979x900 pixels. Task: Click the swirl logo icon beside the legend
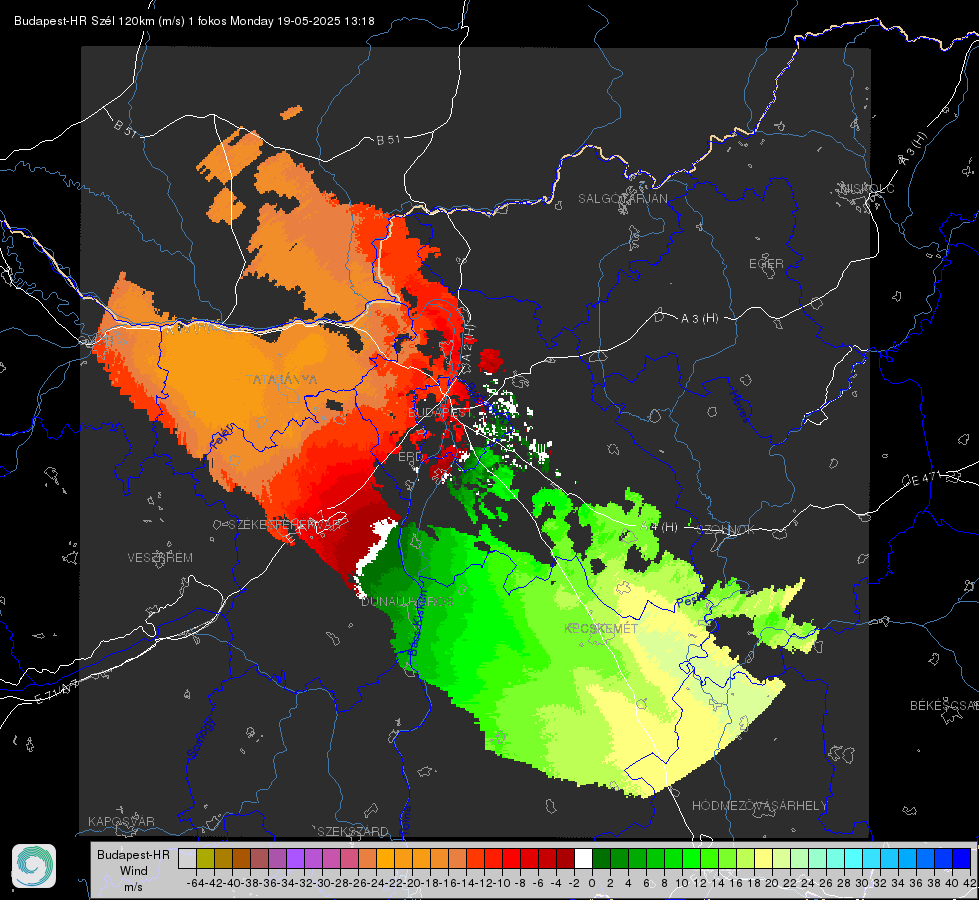tap(34, 866)
